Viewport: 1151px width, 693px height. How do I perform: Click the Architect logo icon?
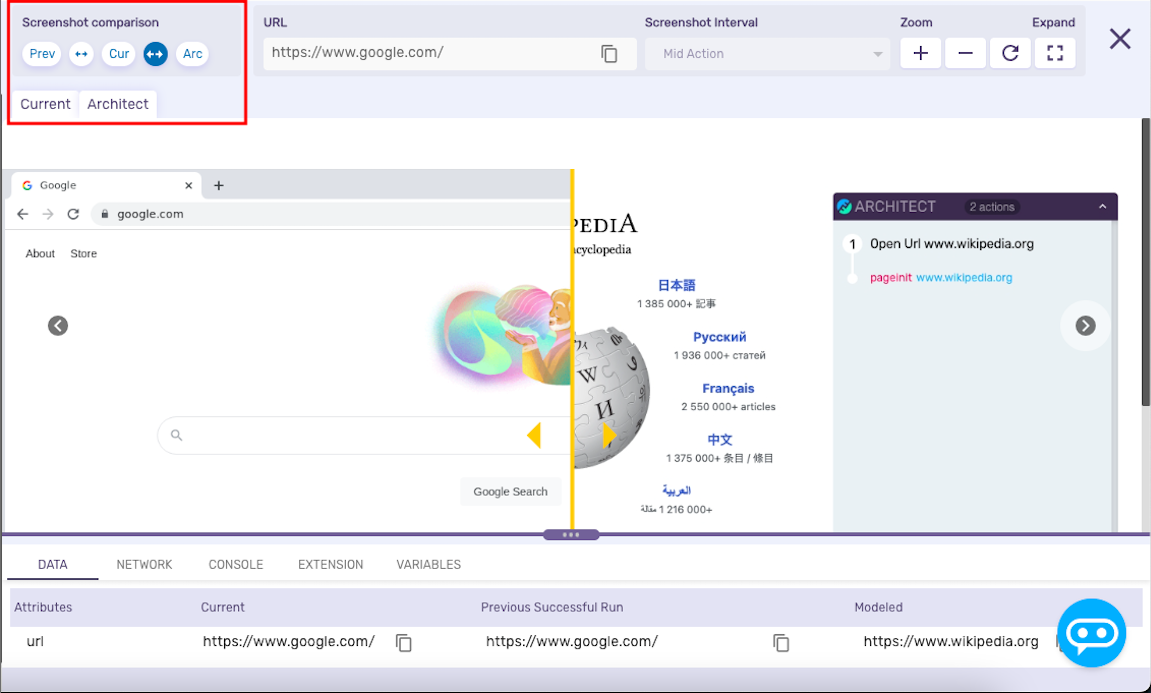[x=844, y=207]
